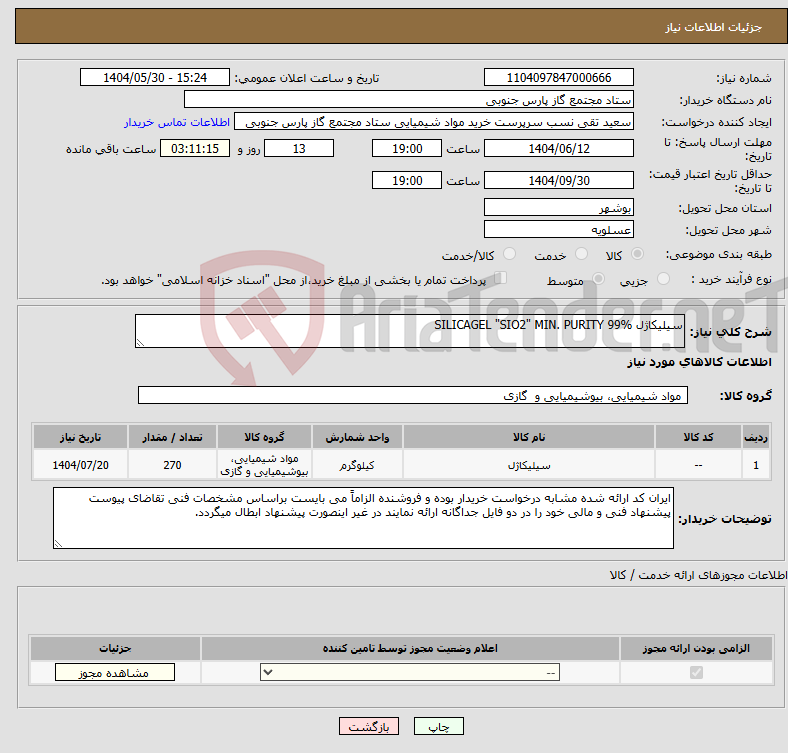Select the کالا/خدمت radio button
The width and height of the screenshot is (788, 753).
[510, 254]
